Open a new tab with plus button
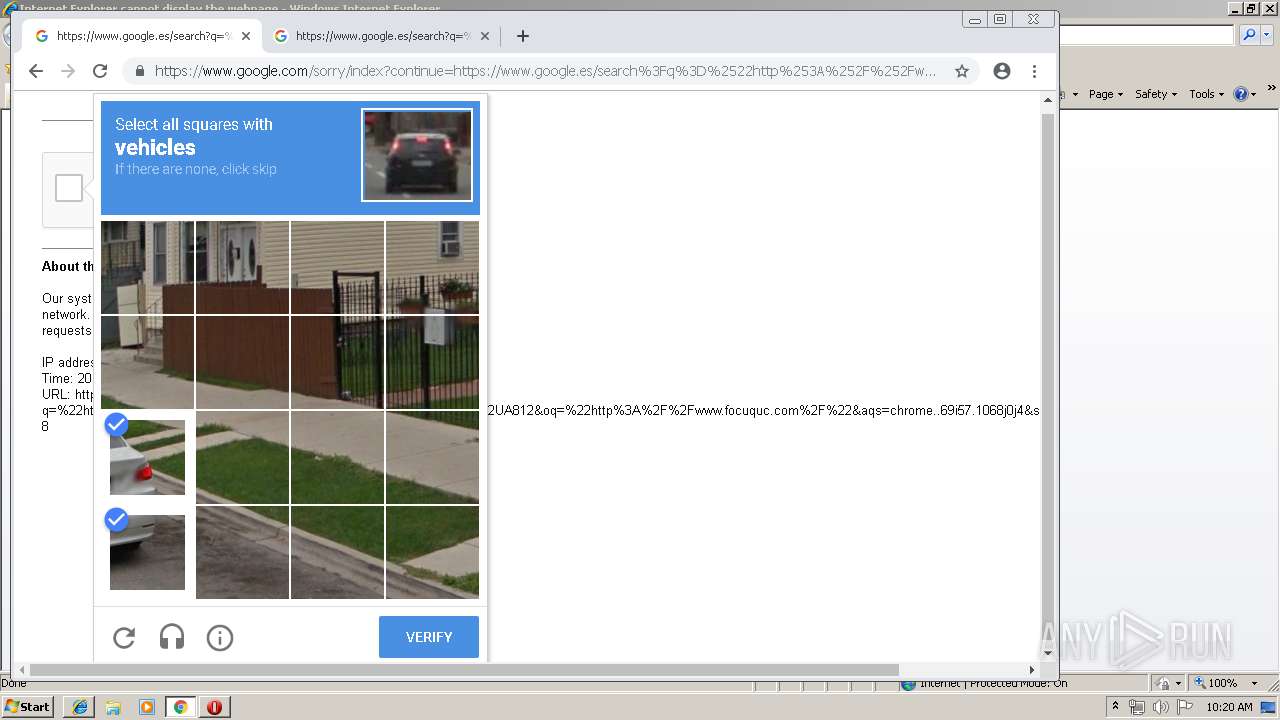1280x720 pixels. pos(523,36)
